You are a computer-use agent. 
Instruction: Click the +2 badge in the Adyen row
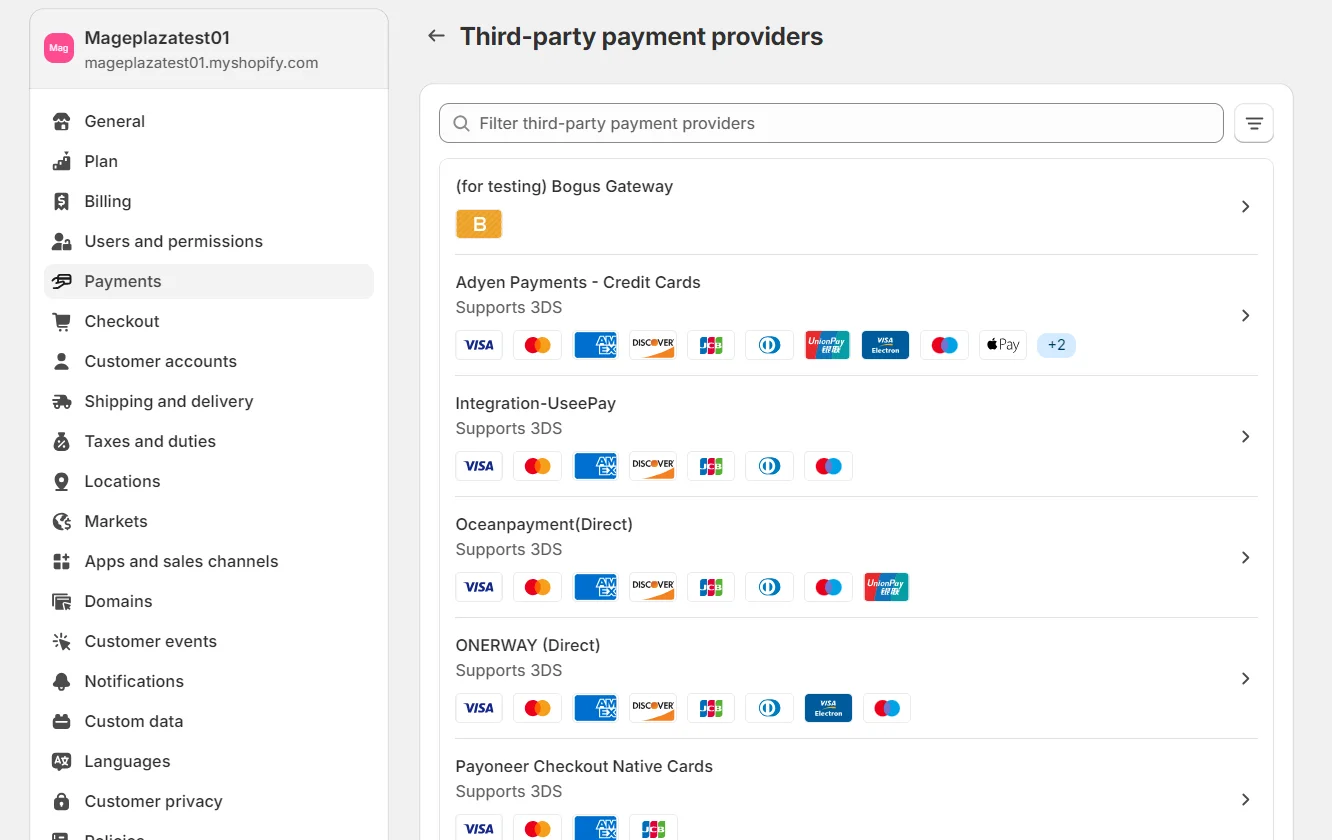click(1056, 344)
